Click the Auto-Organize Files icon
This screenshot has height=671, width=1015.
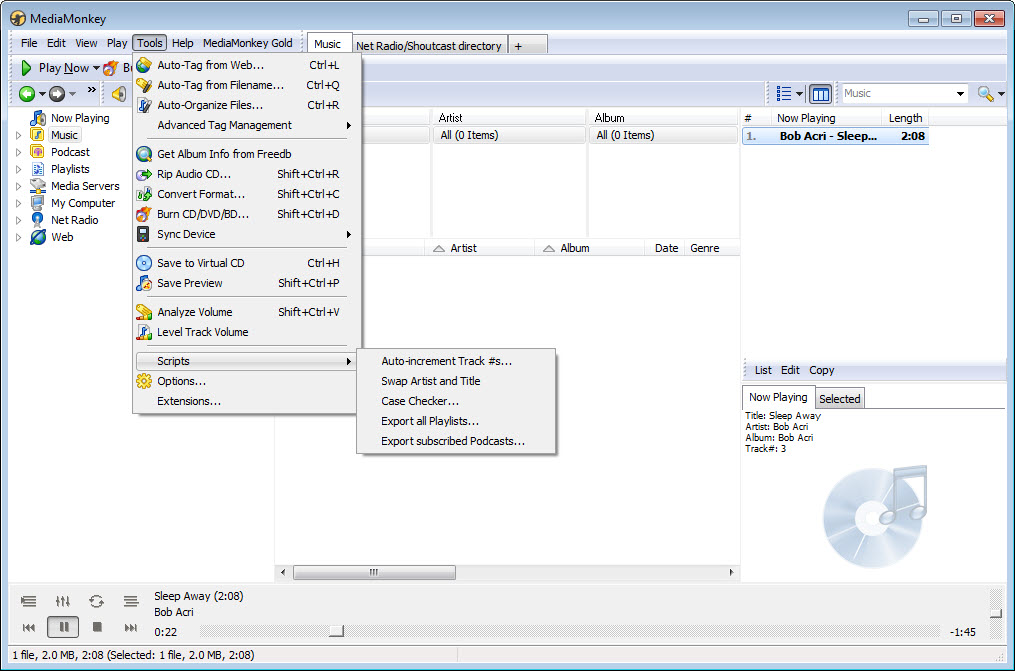pos(144,105)
